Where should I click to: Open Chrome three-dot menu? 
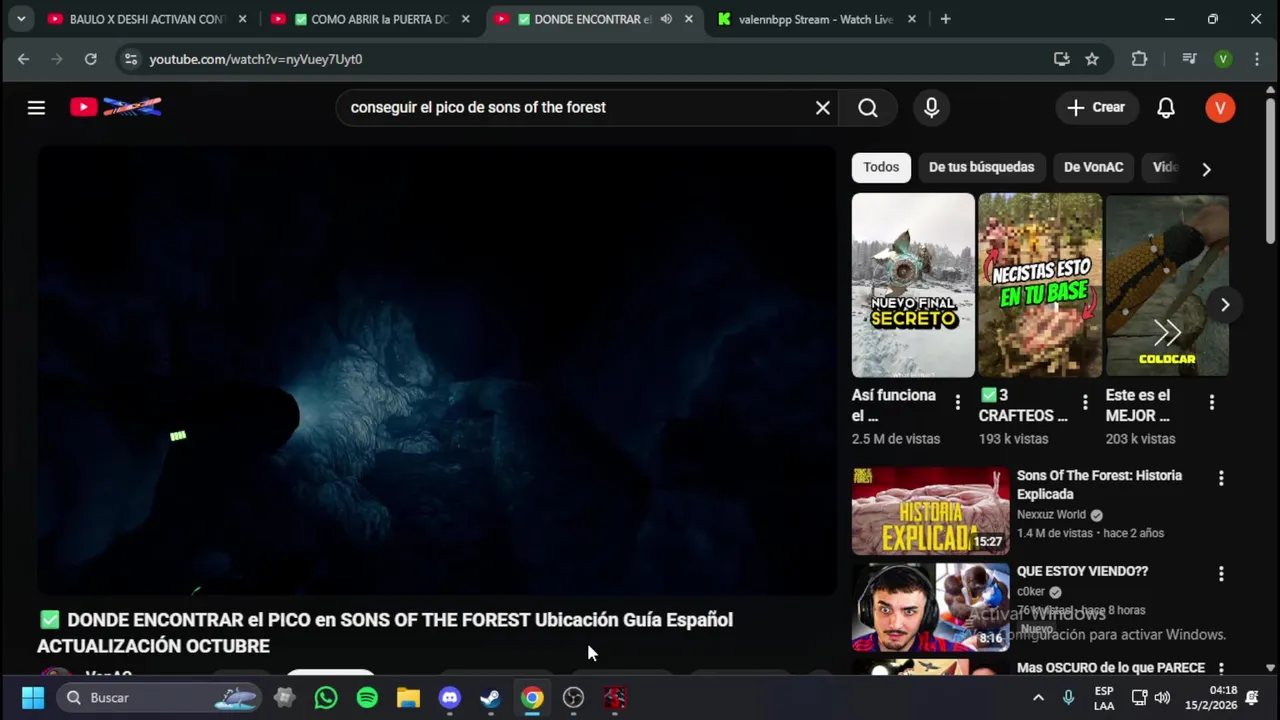pyautogui.click(x=1257, y=59)
